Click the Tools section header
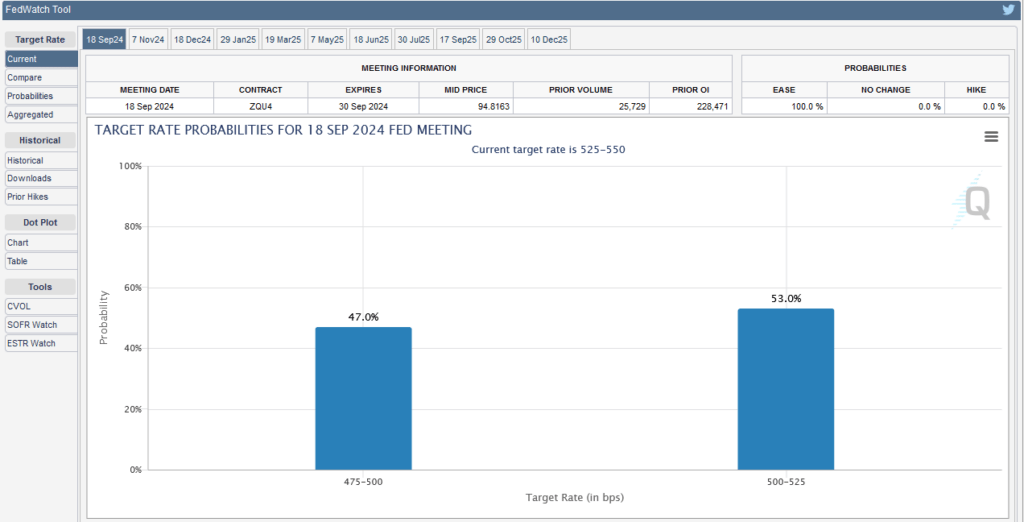The image size is (1024, 522). click(x=40, y=286)
